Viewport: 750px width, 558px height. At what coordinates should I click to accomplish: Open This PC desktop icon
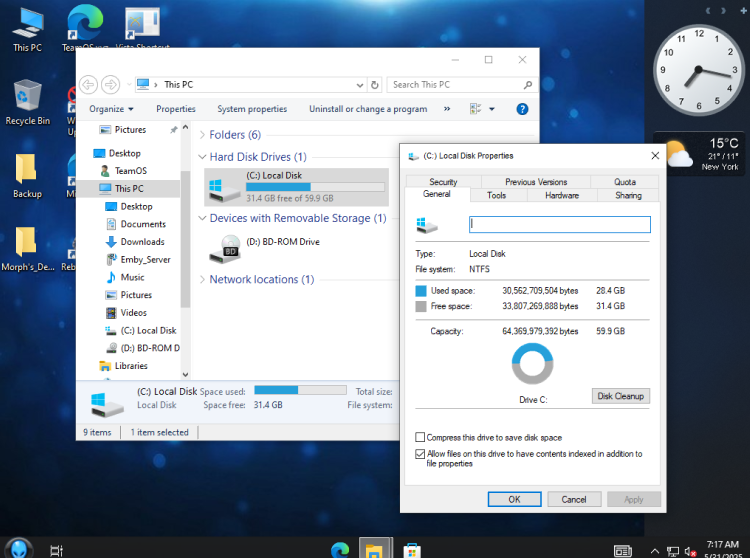[27, 30]
